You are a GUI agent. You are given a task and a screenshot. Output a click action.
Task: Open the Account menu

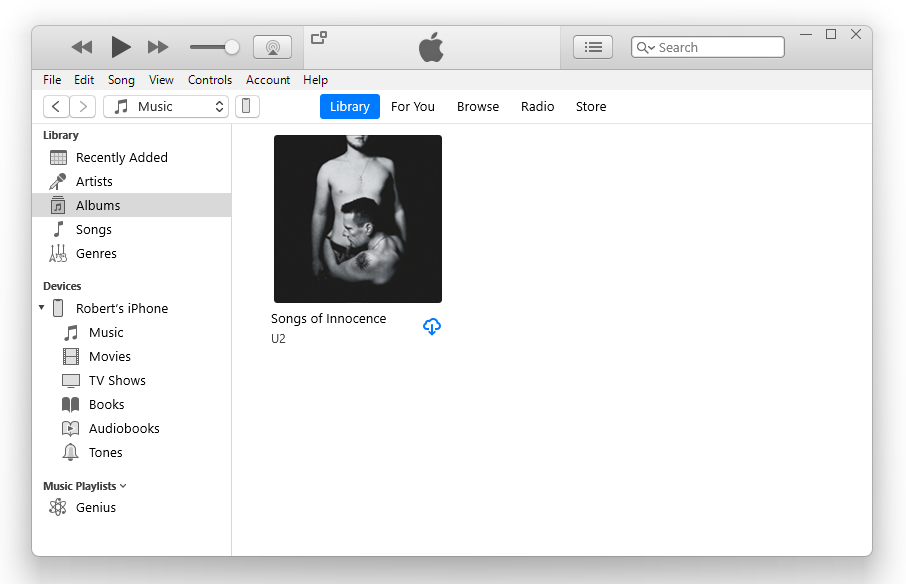[x=268, y=80]
